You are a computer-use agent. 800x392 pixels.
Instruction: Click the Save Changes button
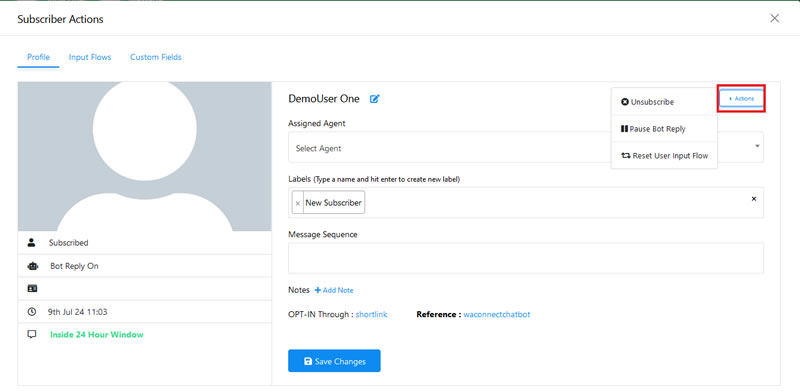334,361
